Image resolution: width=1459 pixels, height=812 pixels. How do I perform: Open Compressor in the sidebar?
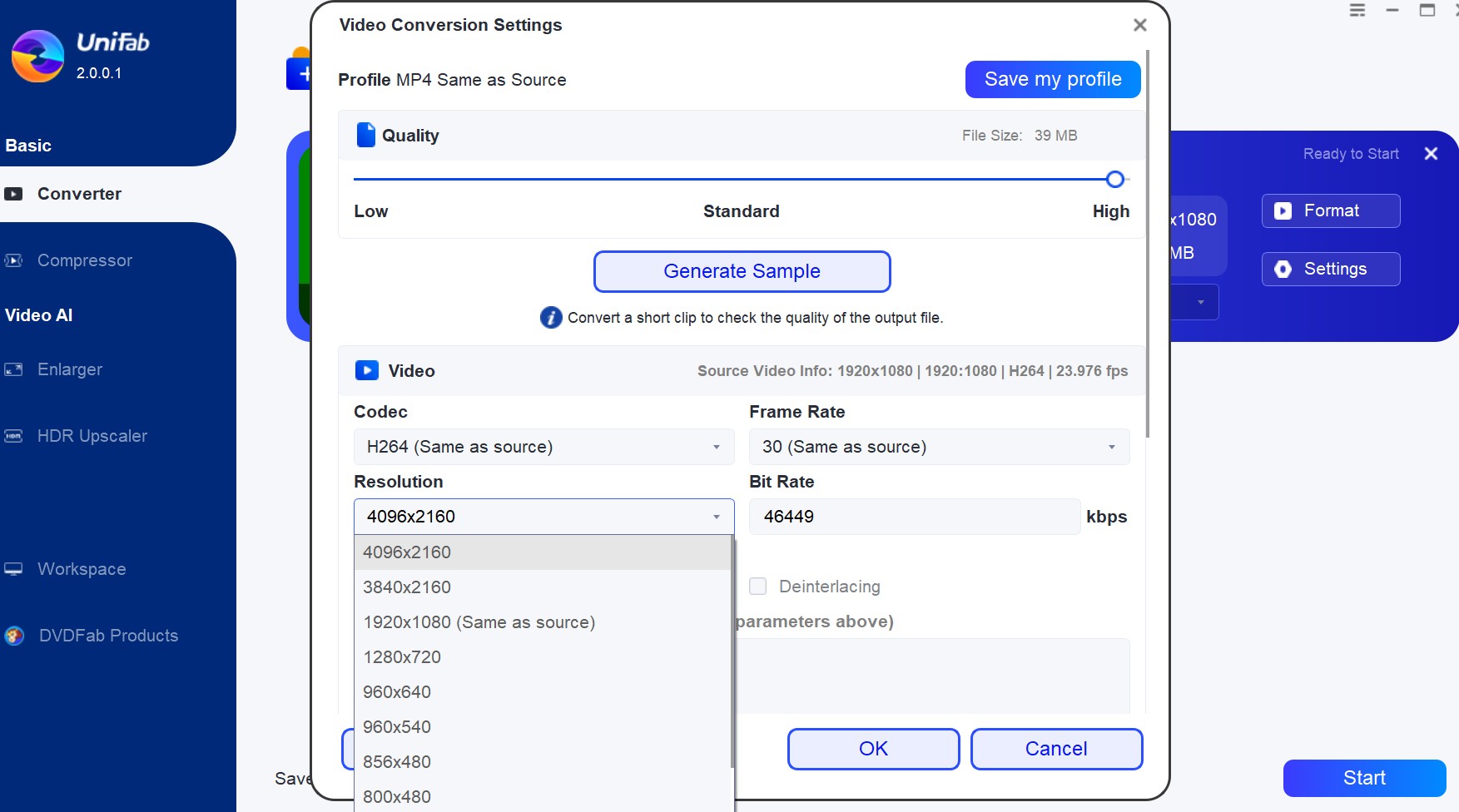[85, 260]
